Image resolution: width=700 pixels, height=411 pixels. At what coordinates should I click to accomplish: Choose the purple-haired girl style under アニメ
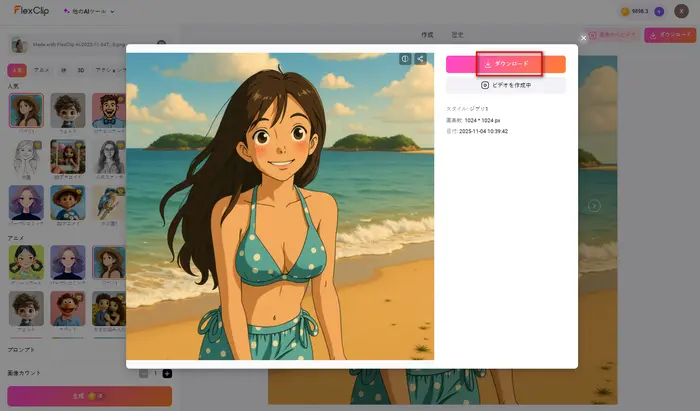[x=68, y=262]
